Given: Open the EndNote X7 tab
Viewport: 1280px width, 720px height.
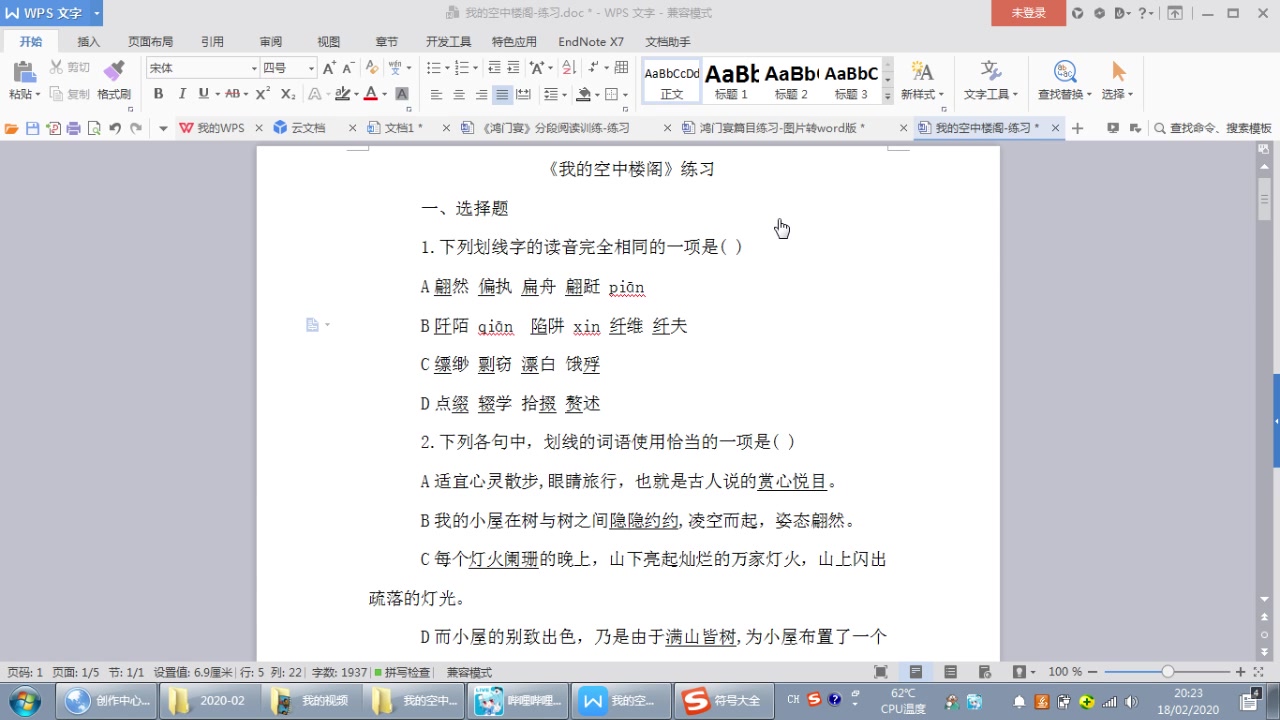Looking at the screenshot, I should (x=591, y=42).
